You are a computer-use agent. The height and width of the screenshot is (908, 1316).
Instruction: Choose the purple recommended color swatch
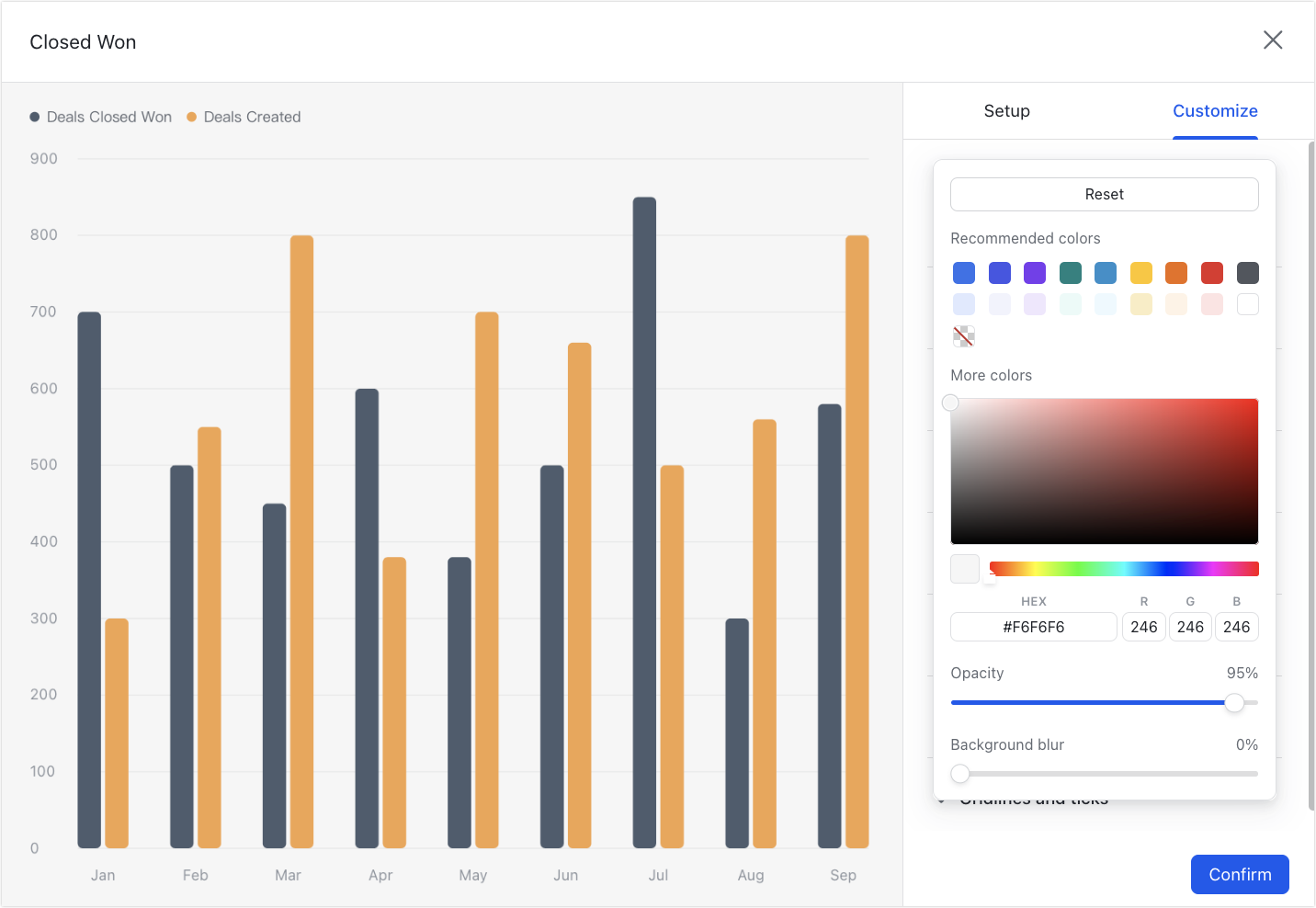click(x=1035, y=273)
